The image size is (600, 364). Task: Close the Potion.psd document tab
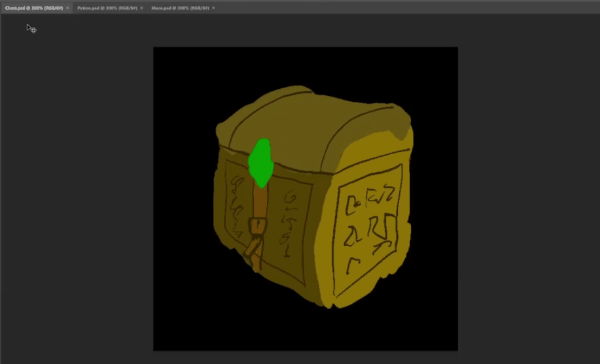[x=142, y=8]
